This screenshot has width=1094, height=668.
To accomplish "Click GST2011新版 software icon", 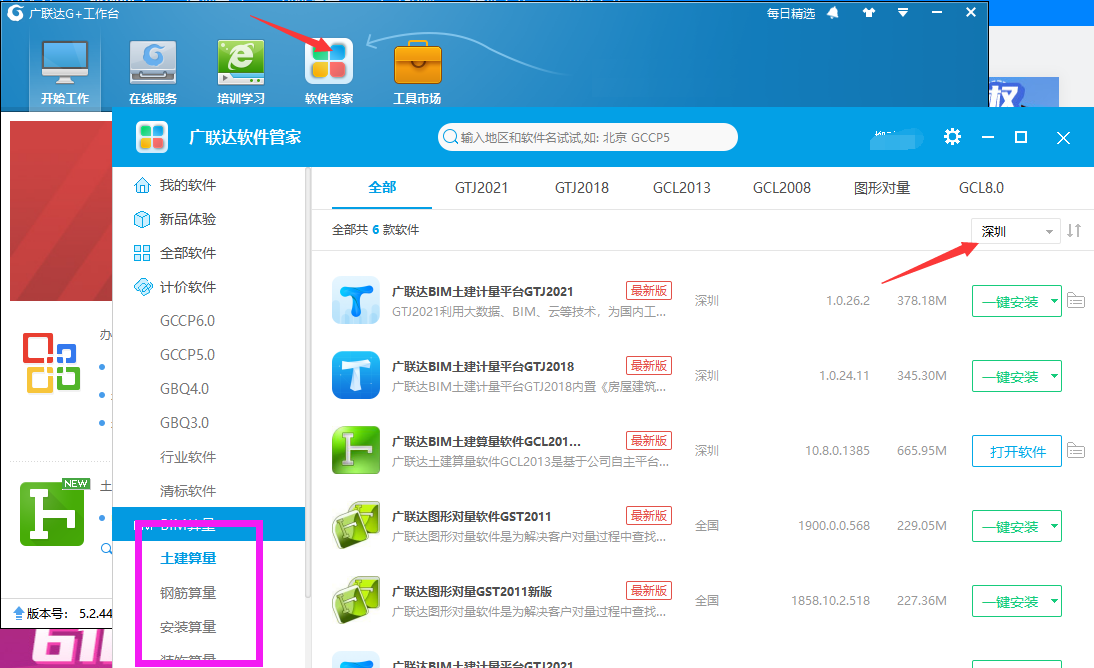I will [x=356, y=600].
